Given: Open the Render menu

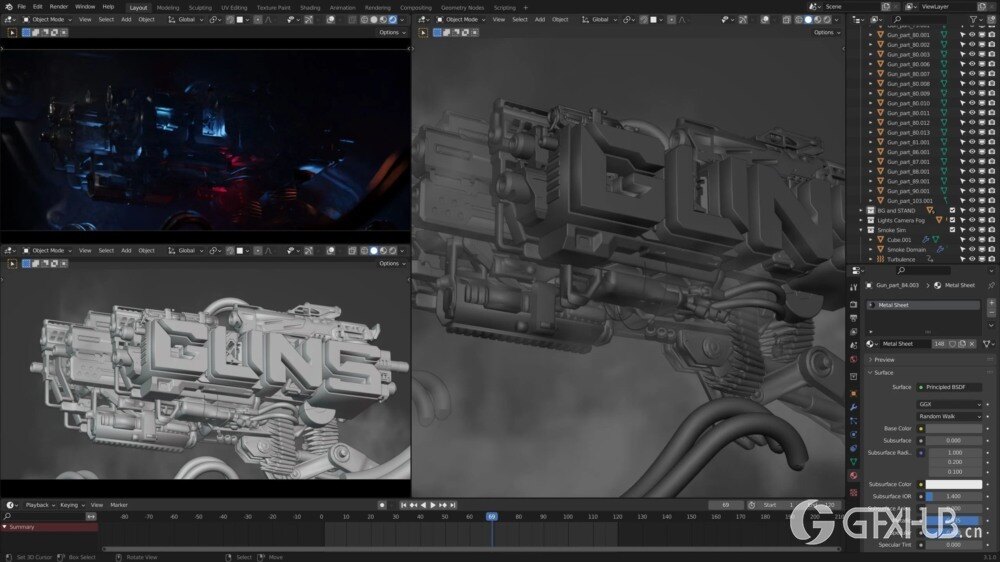Looking at the screenshot, I should [59, 7].
